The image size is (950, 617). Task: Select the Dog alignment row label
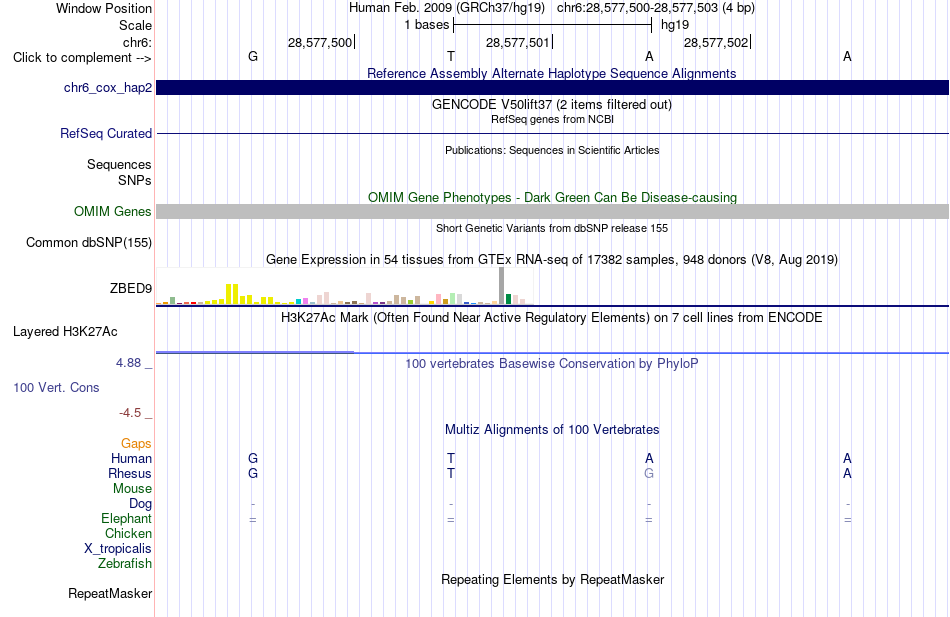[140, 504]
